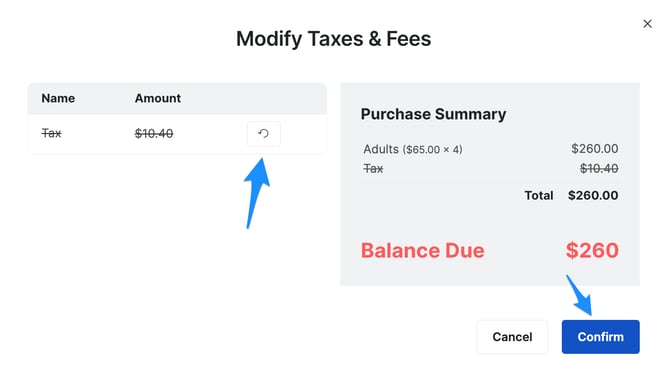This screenshot has height=385, width=670.
Task: Click the red Balance Due label
Action: (423, 250)
